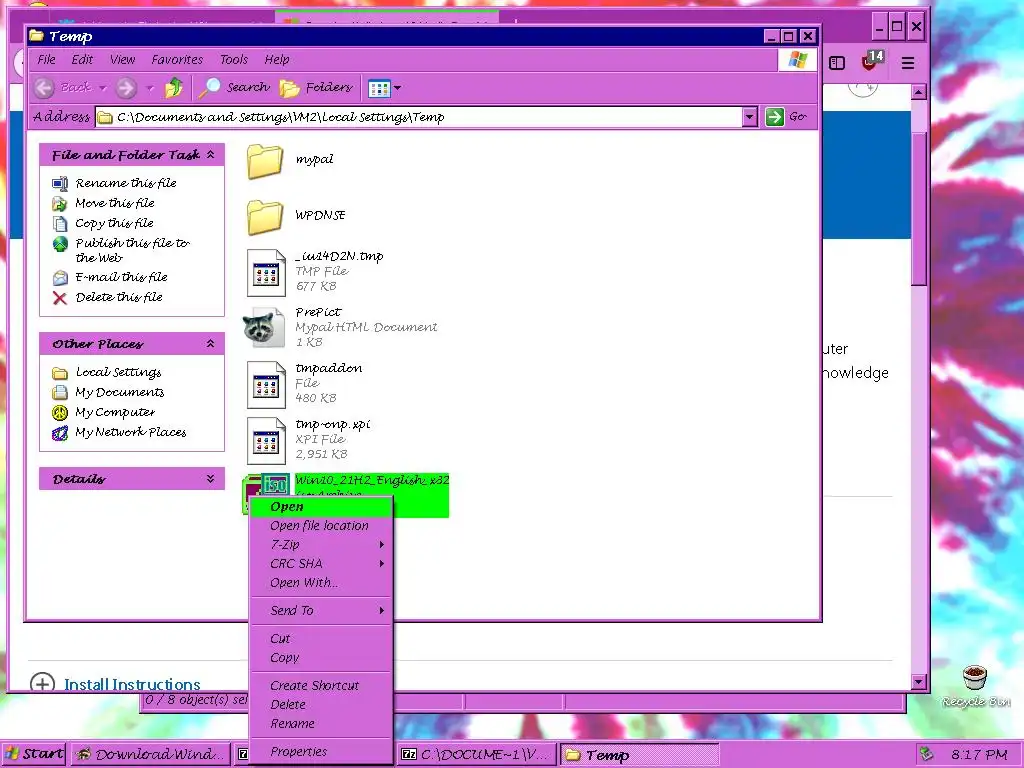Go to Local Settings place
Image resolution: width=1024 pixels, height=768 pixels.
pos(118,372)
